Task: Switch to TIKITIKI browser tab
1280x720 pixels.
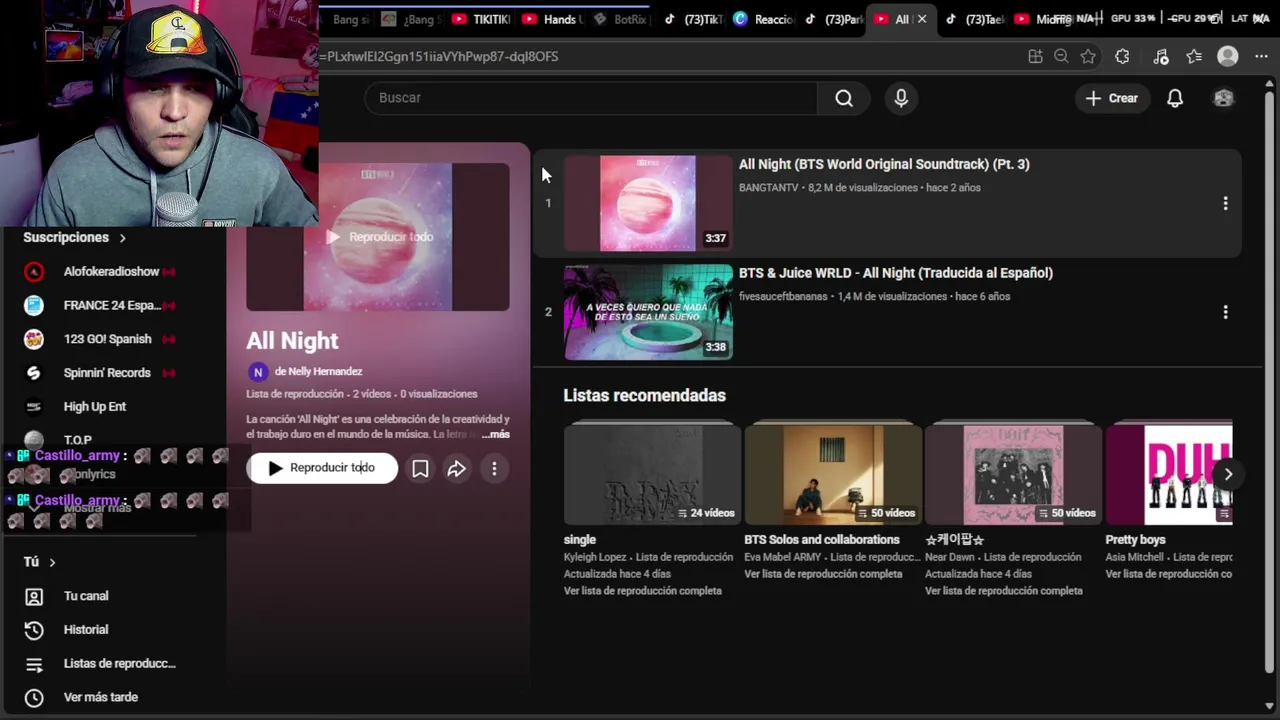Action: point(482,19)
